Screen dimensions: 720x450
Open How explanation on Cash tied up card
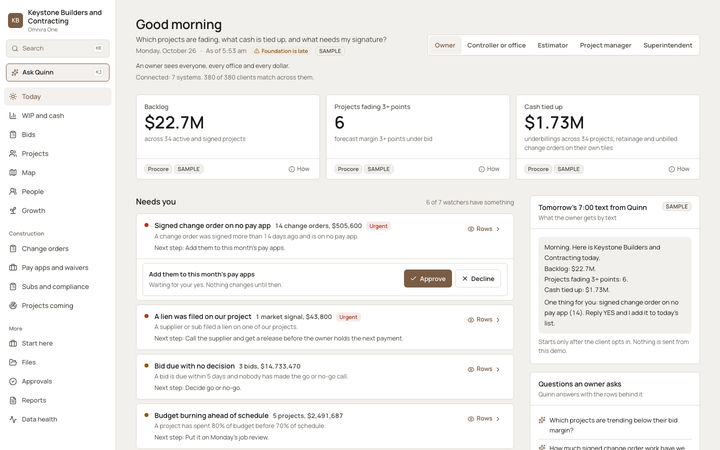679,169
